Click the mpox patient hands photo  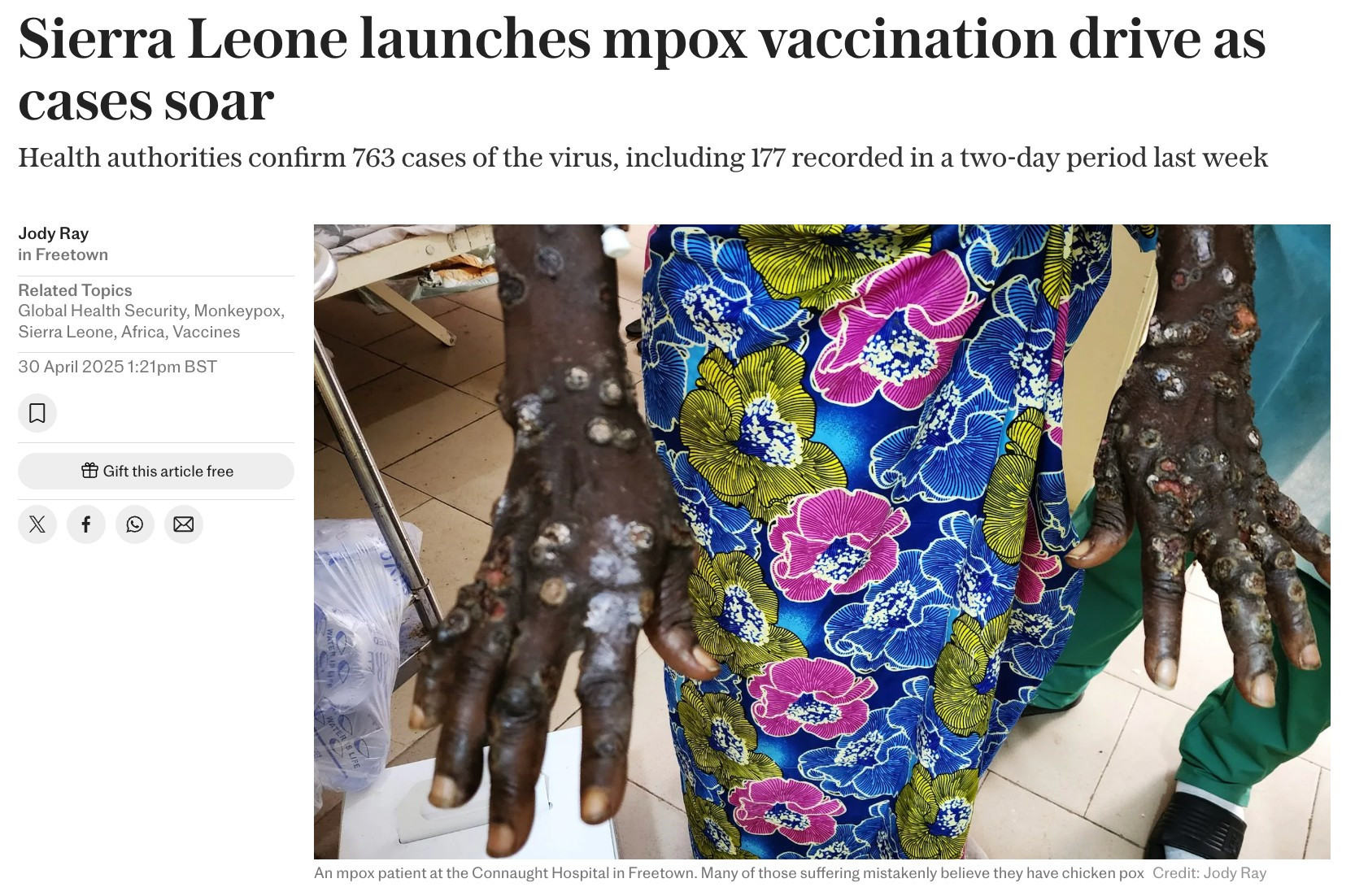(x=821, y=542)
